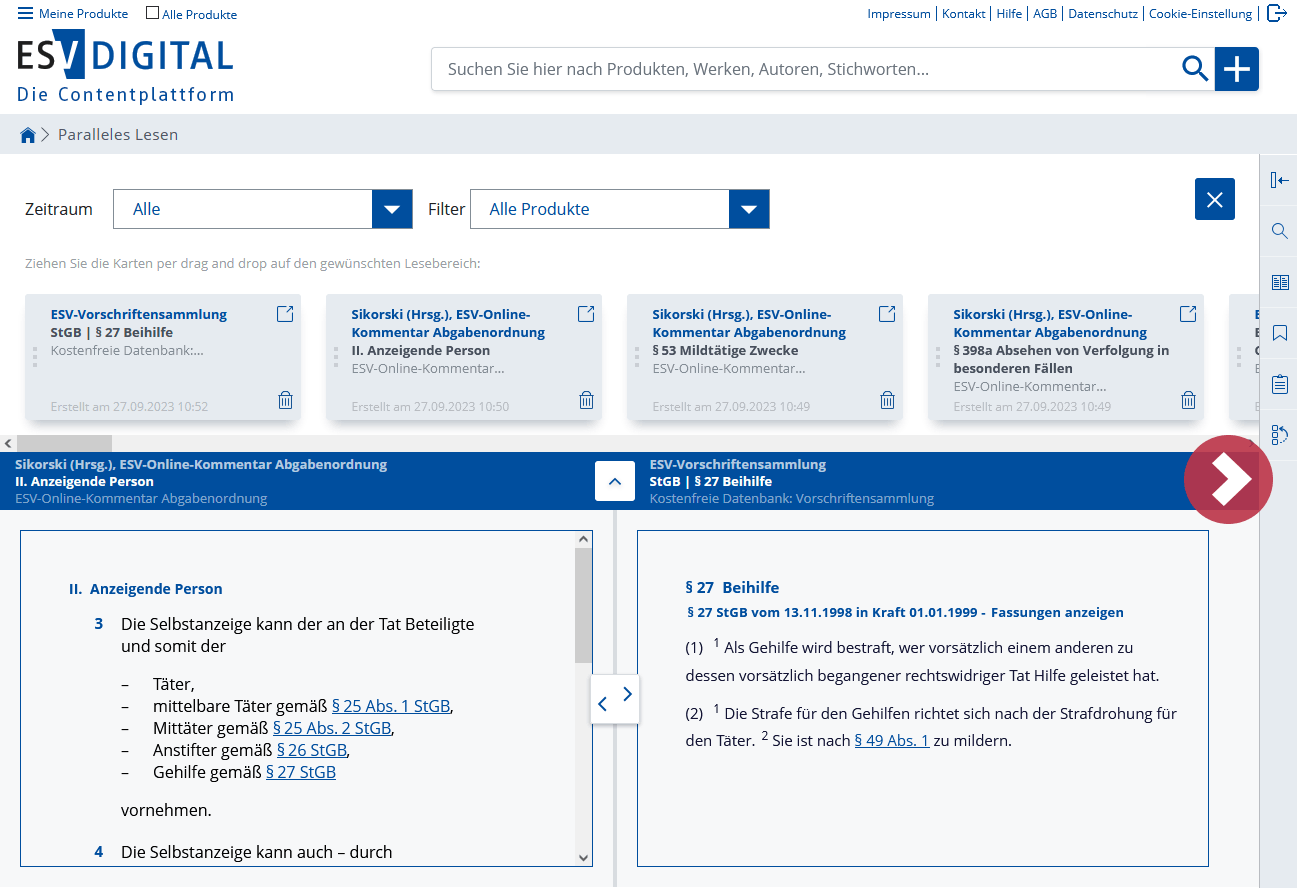The width and height of the screenshot is (1297, 888).
Task: Click the magnifier search icon
Action: click(x=1195, y=68)
